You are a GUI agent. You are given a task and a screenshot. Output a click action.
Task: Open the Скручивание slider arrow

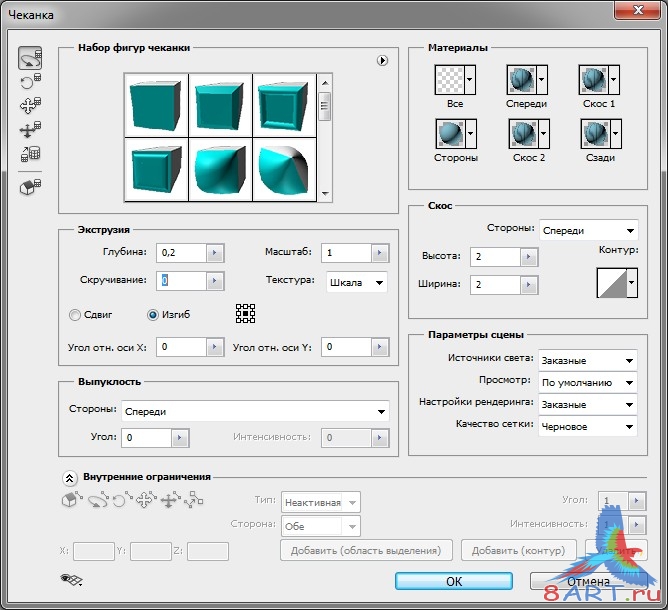215,281
